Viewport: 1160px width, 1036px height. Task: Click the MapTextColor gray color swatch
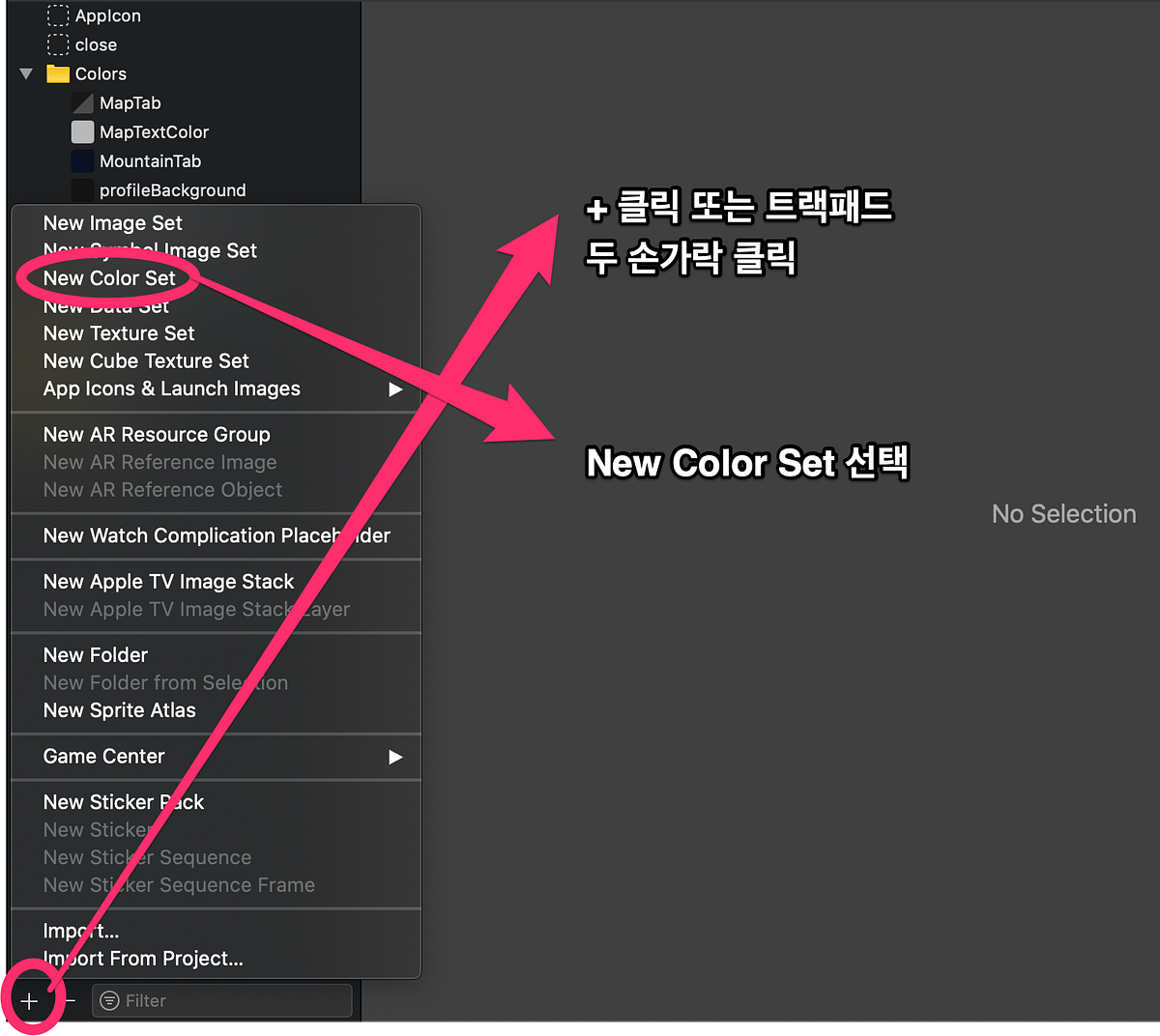pos(82,131)
